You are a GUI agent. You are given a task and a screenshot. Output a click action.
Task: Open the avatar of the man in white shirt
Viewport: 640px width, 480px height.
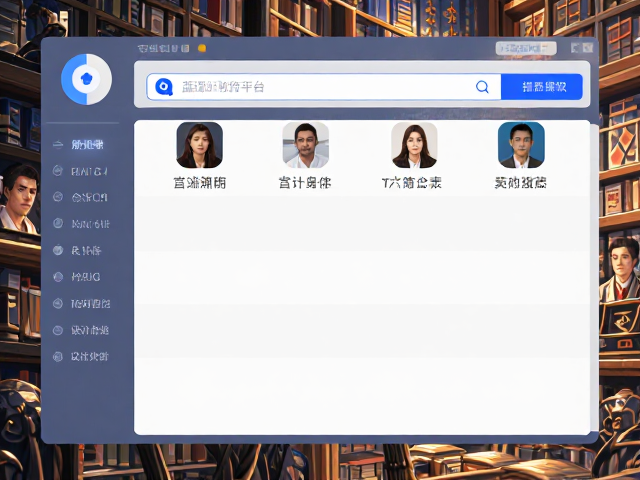306,145
